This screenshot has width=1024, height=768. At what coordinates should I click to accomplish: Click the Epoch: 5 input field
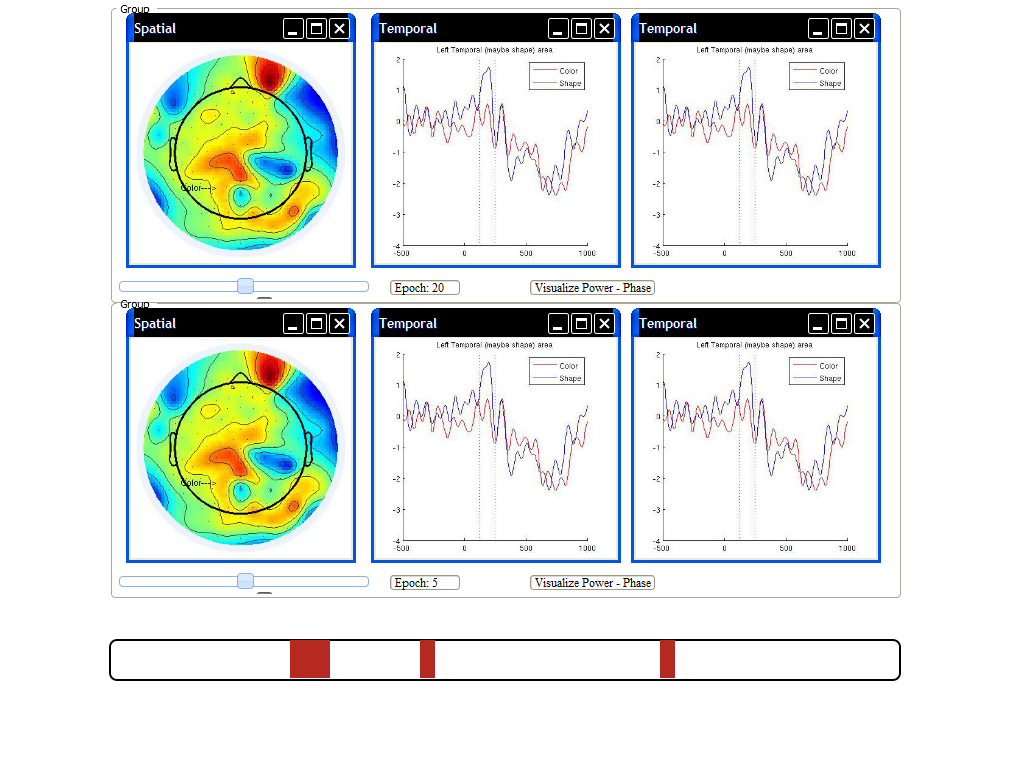pos(425,583)
